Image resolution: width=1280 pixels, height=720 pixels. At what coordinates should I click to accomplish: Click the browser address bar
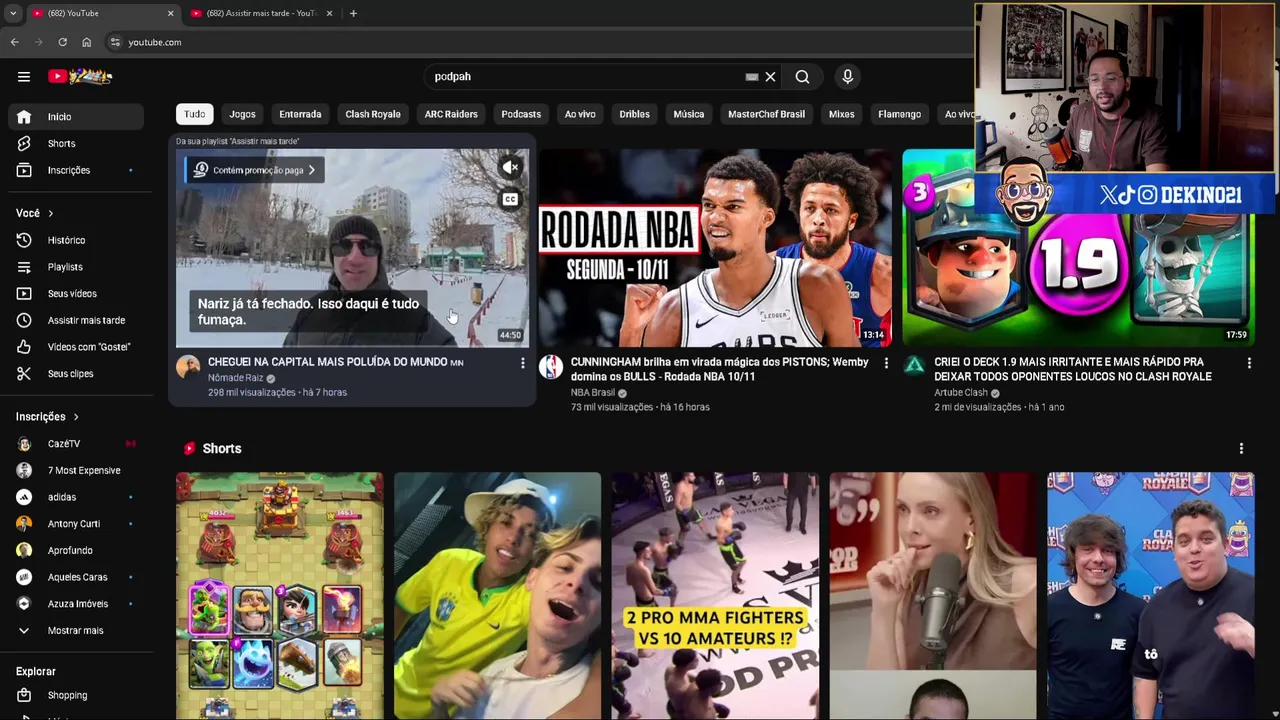click(x=540, y=42)
